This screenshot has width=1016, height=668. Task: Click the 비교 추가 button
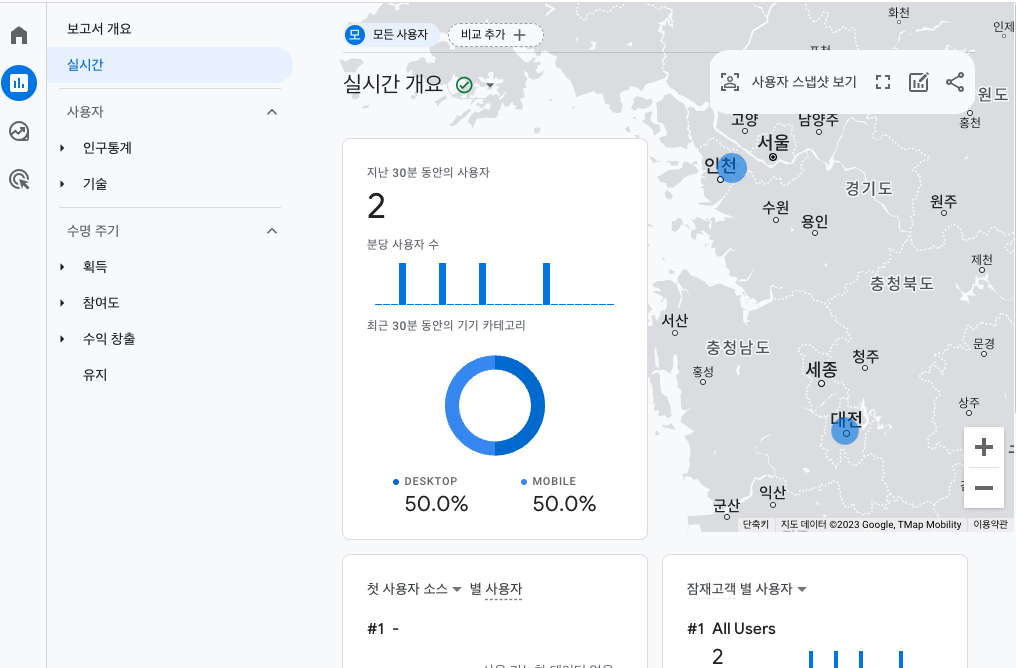pyautogui.click(x=495, y=35)
